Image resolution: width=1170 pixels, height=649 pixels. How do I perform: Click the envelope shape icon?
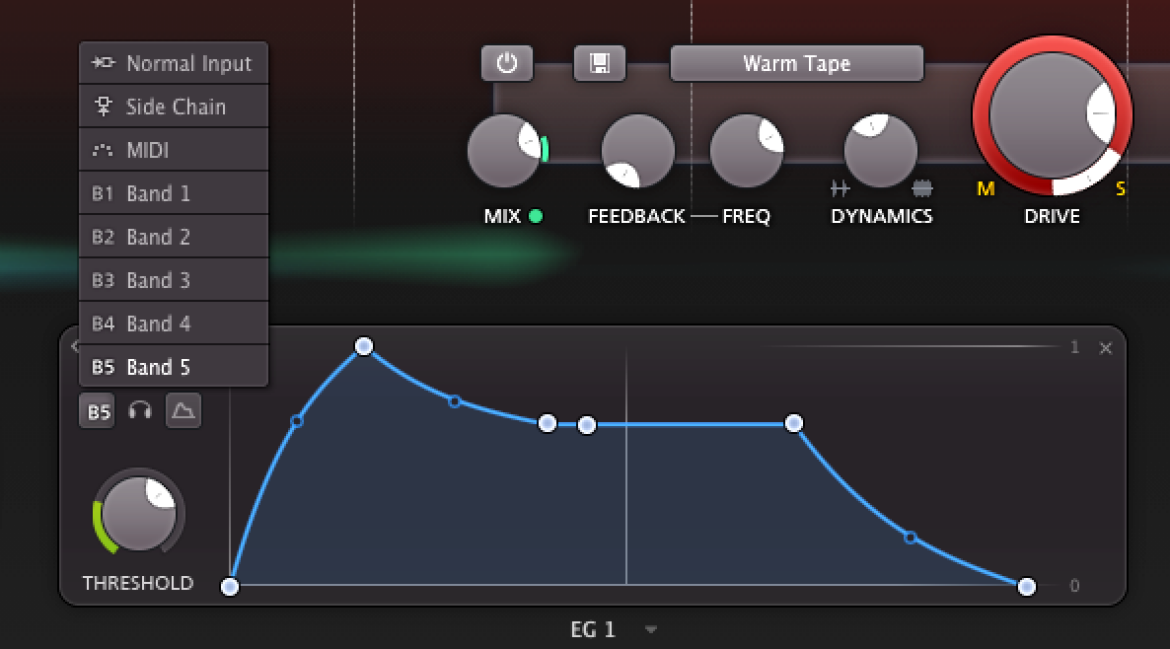183,410
